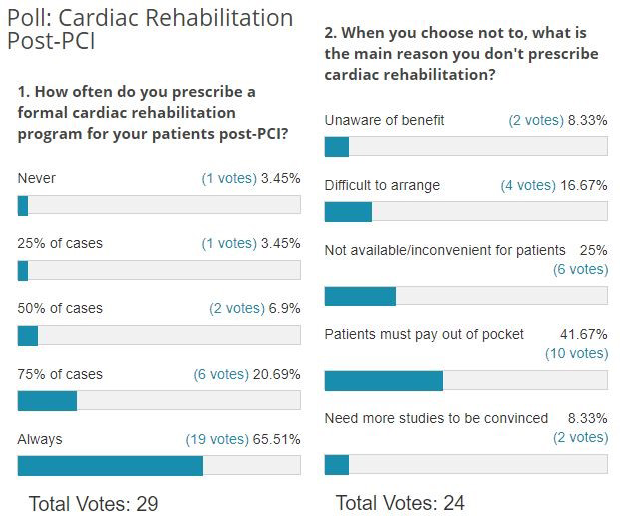Click "Need more studies to be convinced"

436,418
